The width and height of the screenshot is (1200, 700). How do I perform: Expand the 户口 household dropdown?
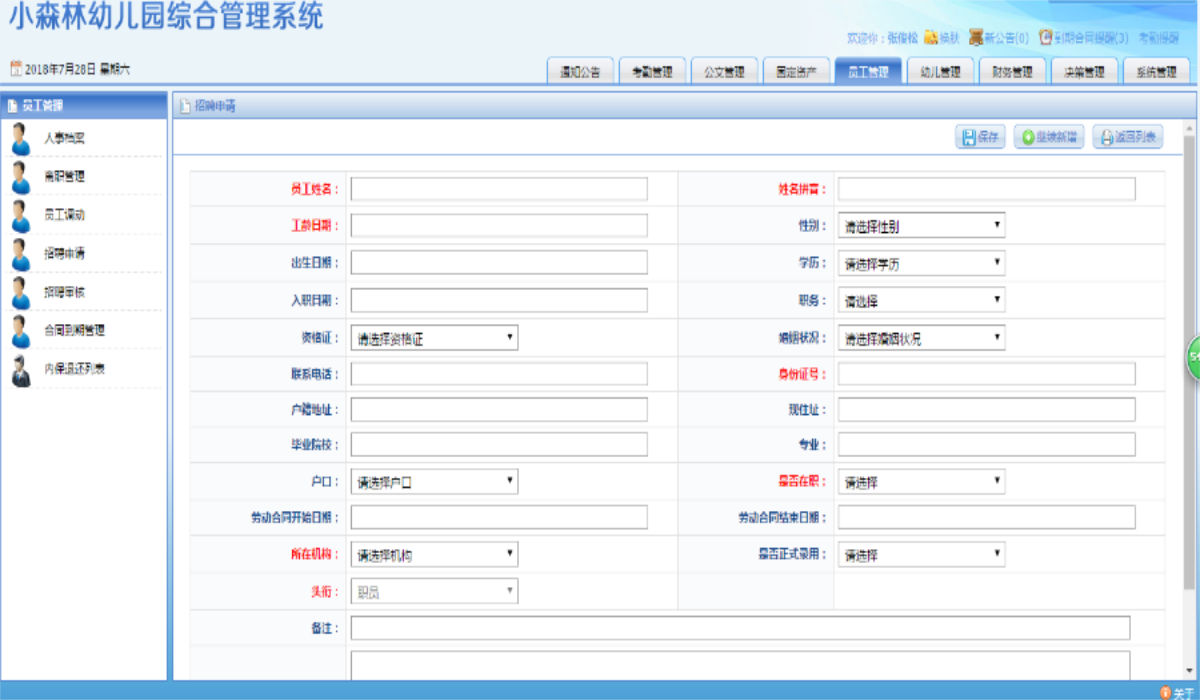point(434,482)
